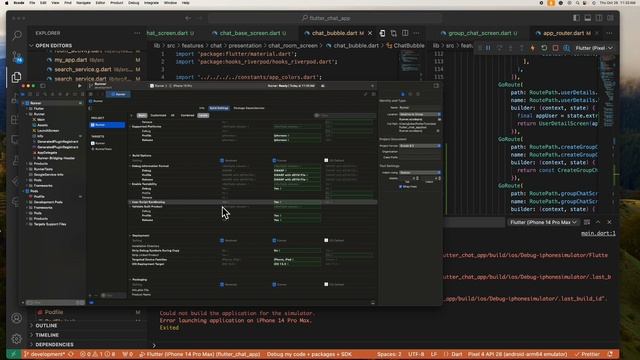Screen dimensions: 640x360
Task: Open the VS Code Search view icon
Action: 17,36
